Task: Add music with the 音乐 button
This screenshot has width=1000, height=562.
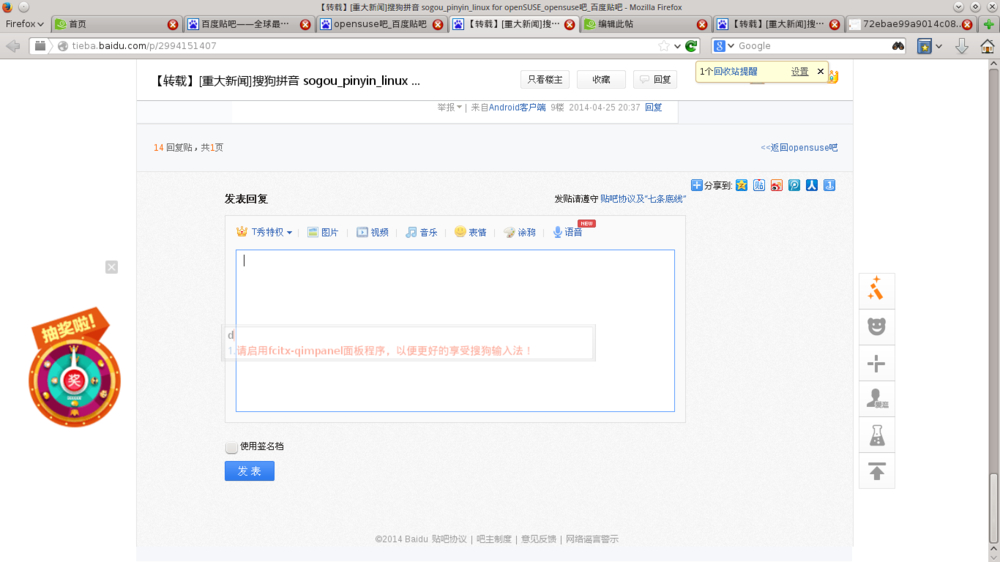Action: [422, 232]
